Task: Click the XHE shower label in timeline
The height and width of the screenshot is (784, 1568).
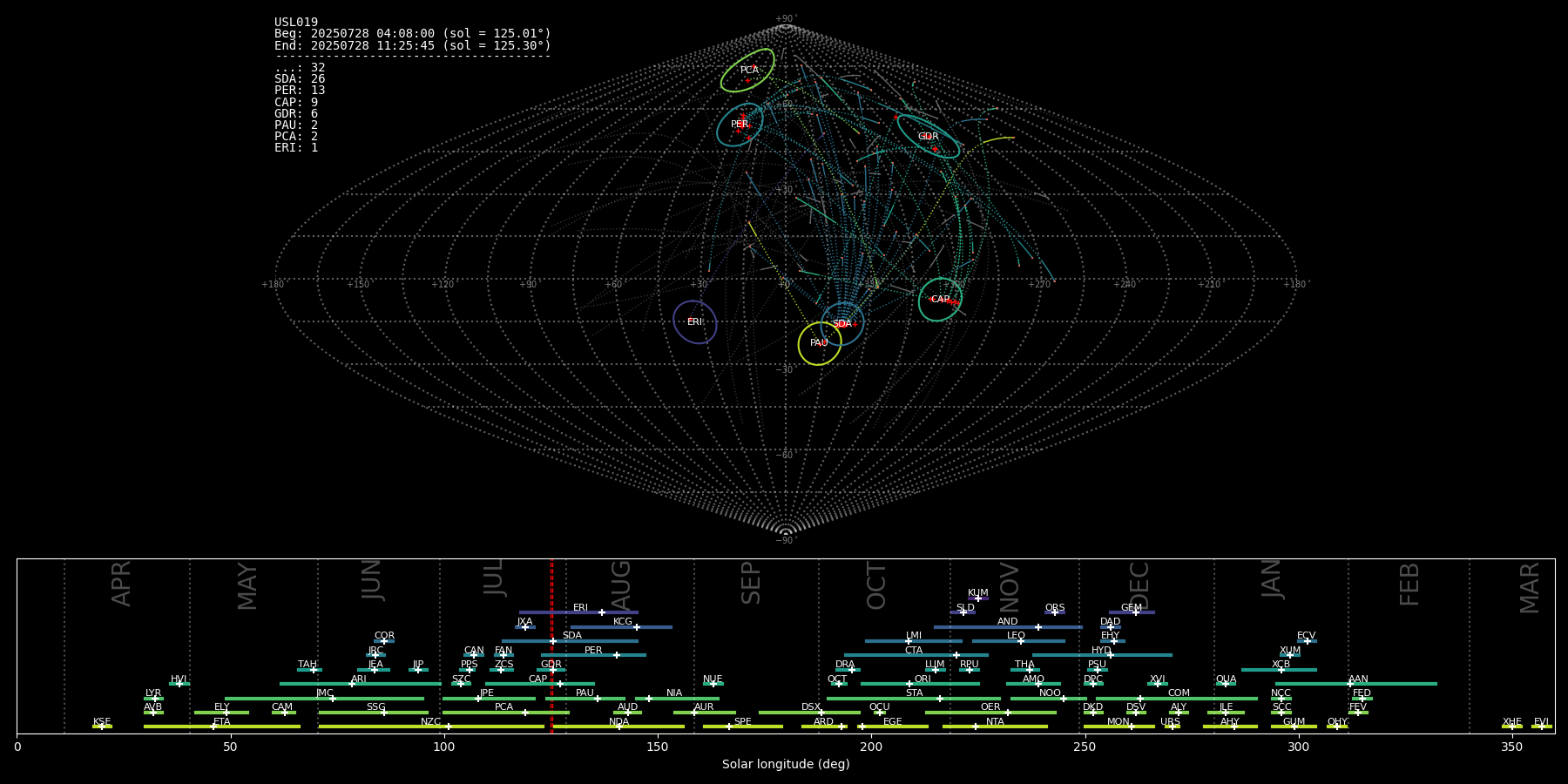Action: coord(1512,722)
